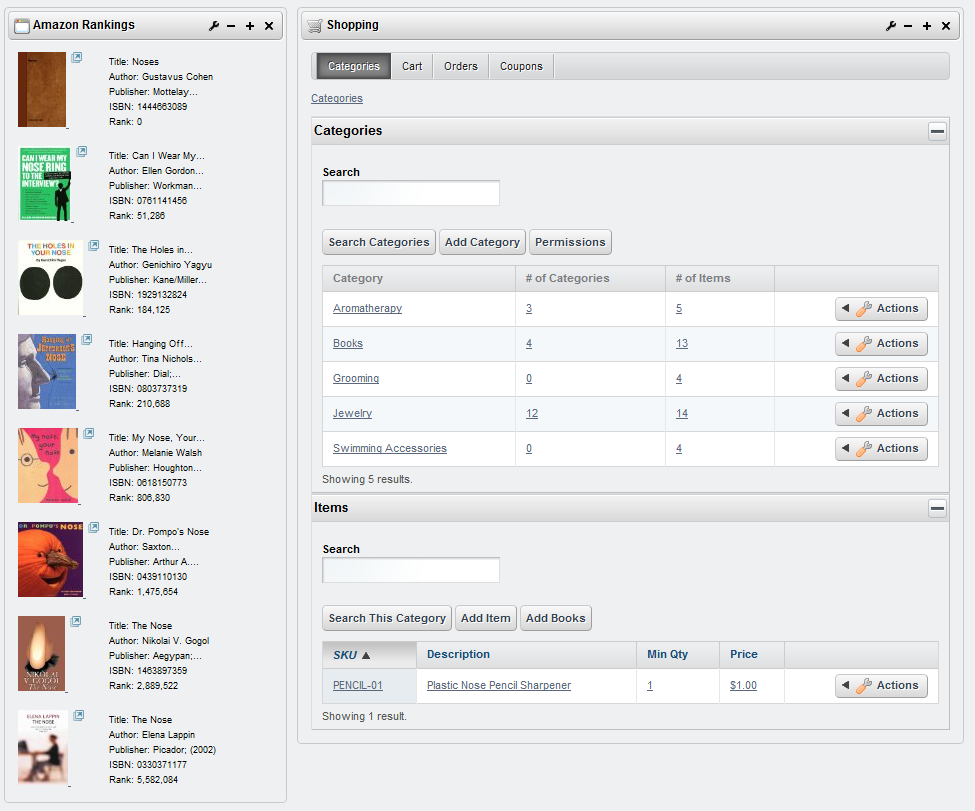Click Add Books button
The image size is (975, 811).
555,618
